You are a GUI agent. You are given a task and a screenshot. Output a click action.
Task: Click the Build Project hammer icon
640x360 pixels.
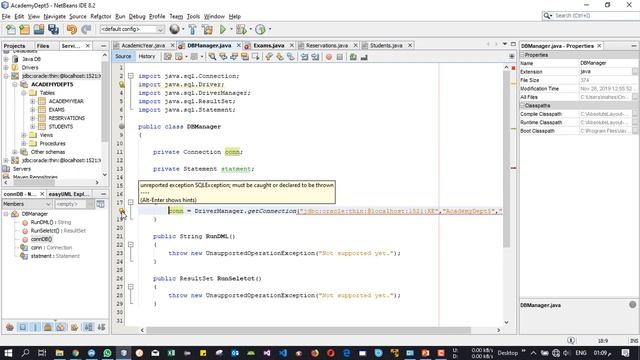[x=193, y=29]
